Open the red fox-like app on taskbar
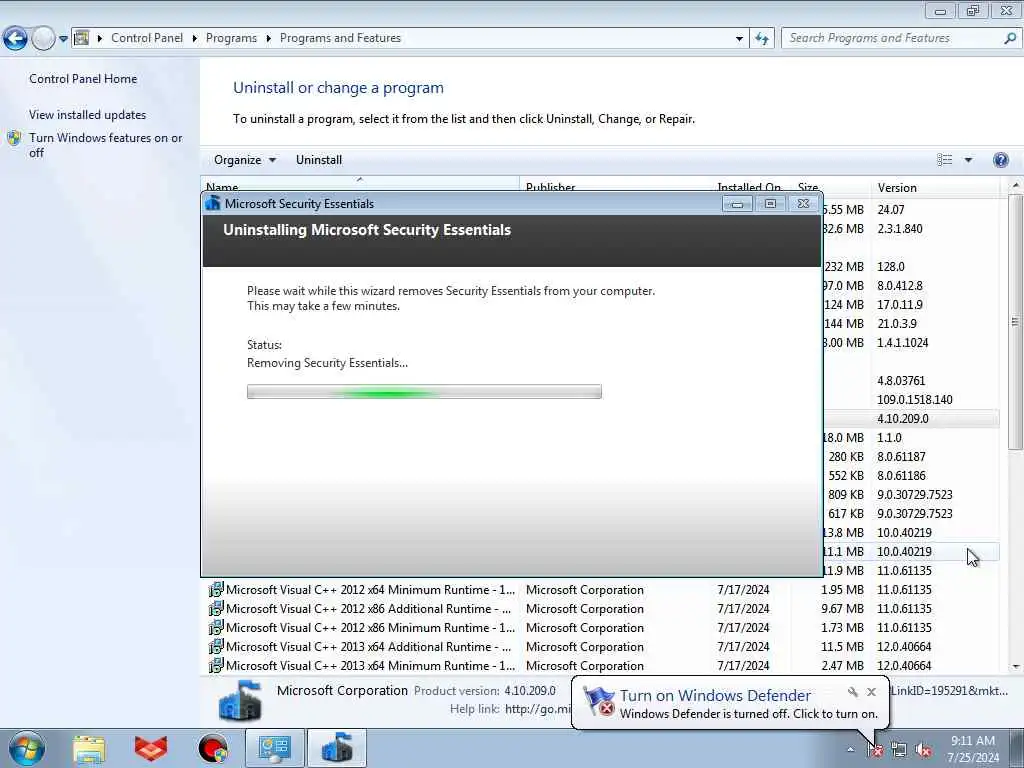This screenshot has height=768, width=1024. (151, 749)
